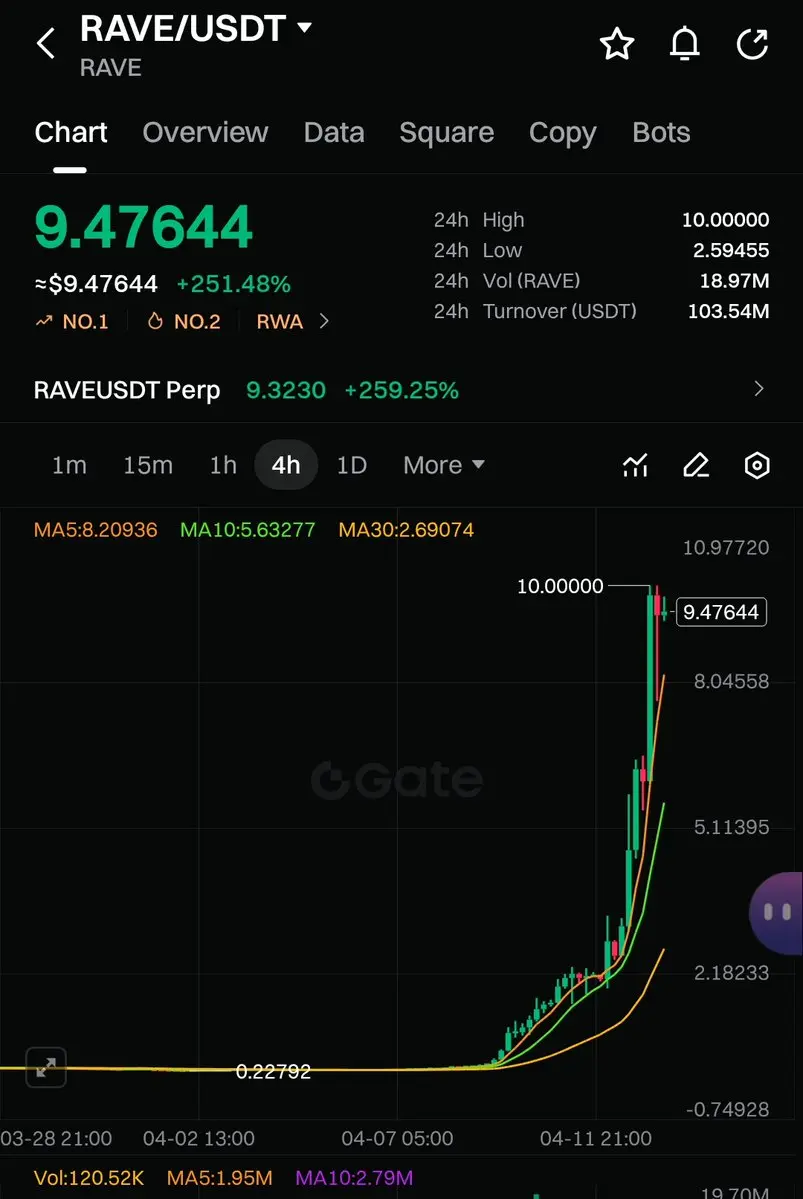The height and width of the screenshot is (1199, 803).
Task: Tap the trending NO.1 ranking badge
Action: point(73,321)
